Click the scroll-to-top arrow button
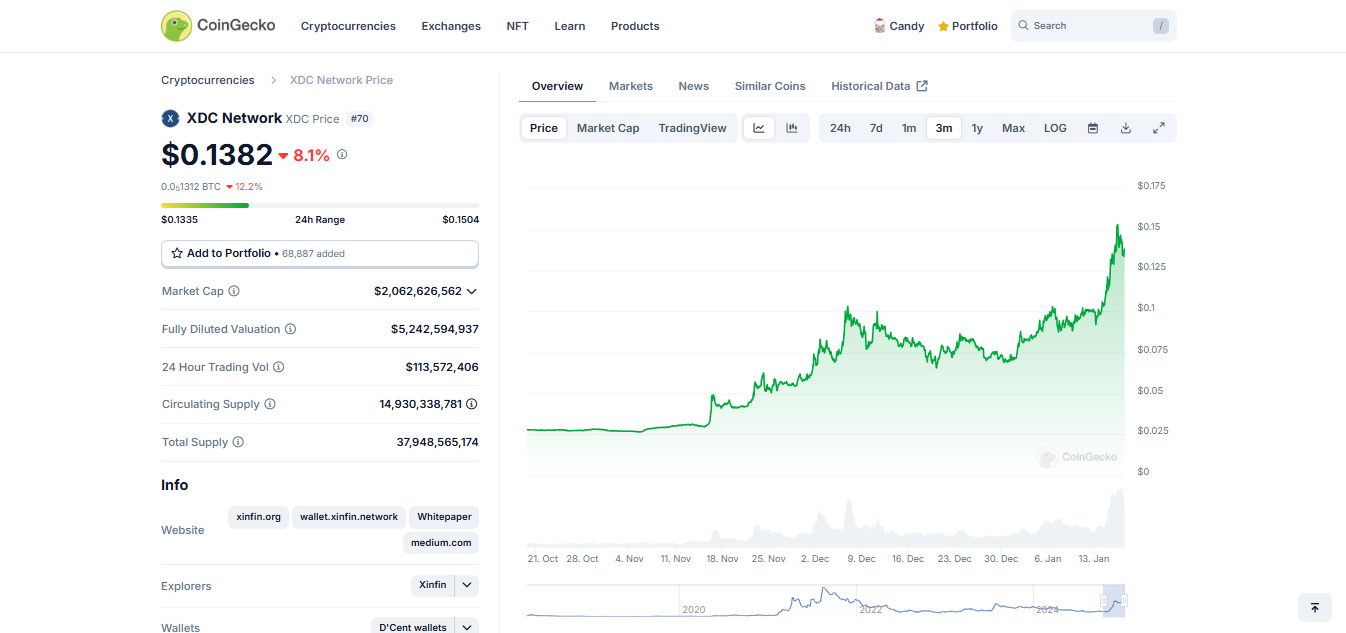The image size is (1346, 633). [x=1314, y=608]
